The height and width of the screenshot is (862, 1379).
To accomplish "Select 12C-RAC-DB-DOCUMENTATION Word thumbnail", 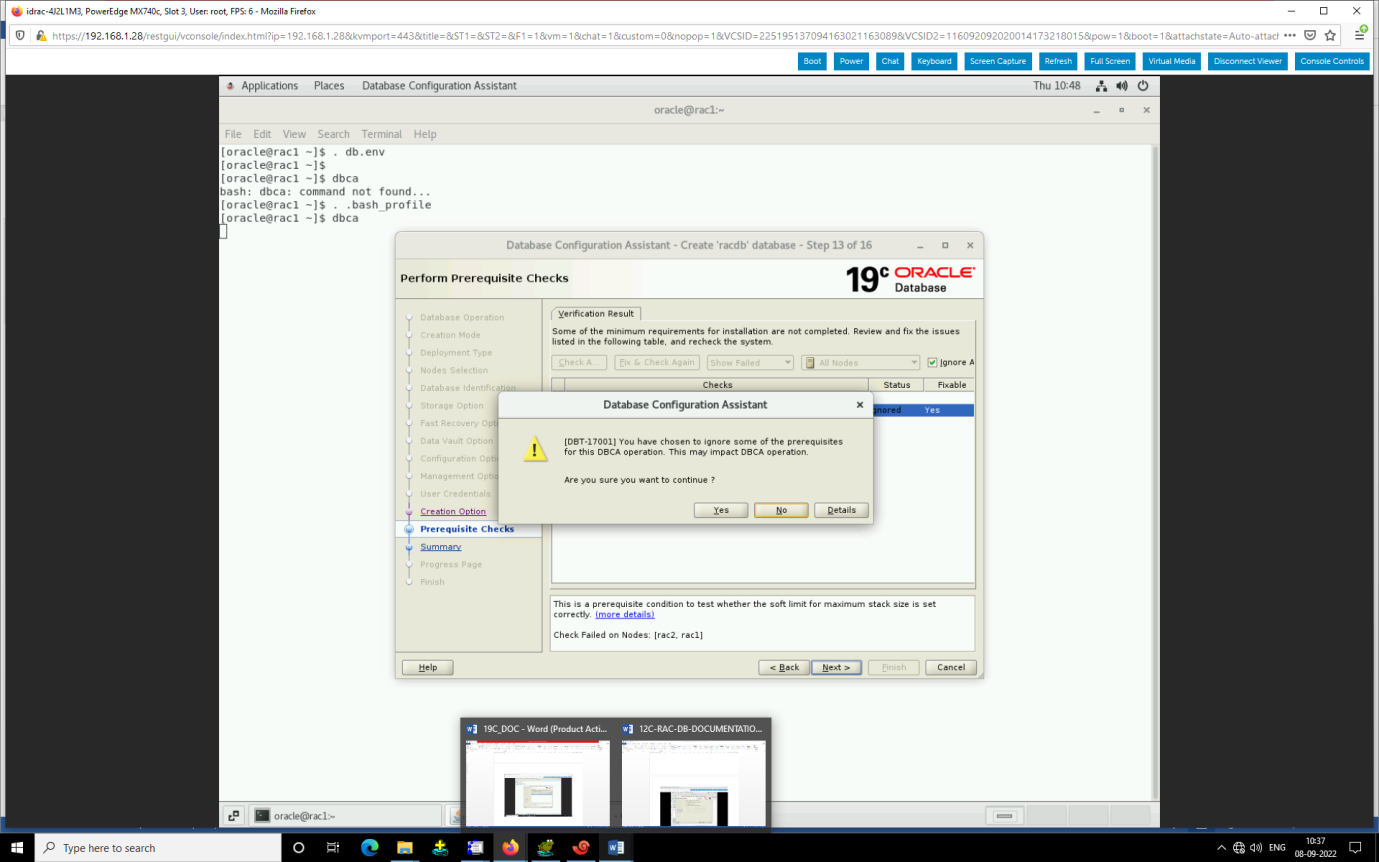I will click(694, 772).
